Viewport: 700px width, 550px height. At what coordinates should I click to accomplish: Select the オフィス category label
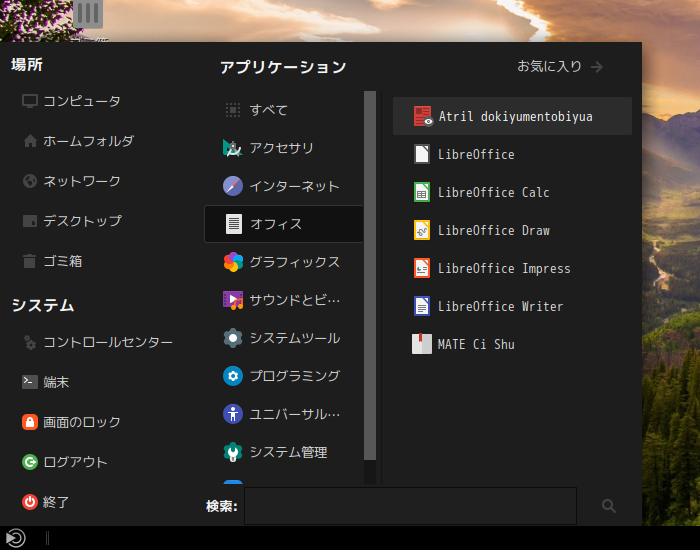coord(276,224)
